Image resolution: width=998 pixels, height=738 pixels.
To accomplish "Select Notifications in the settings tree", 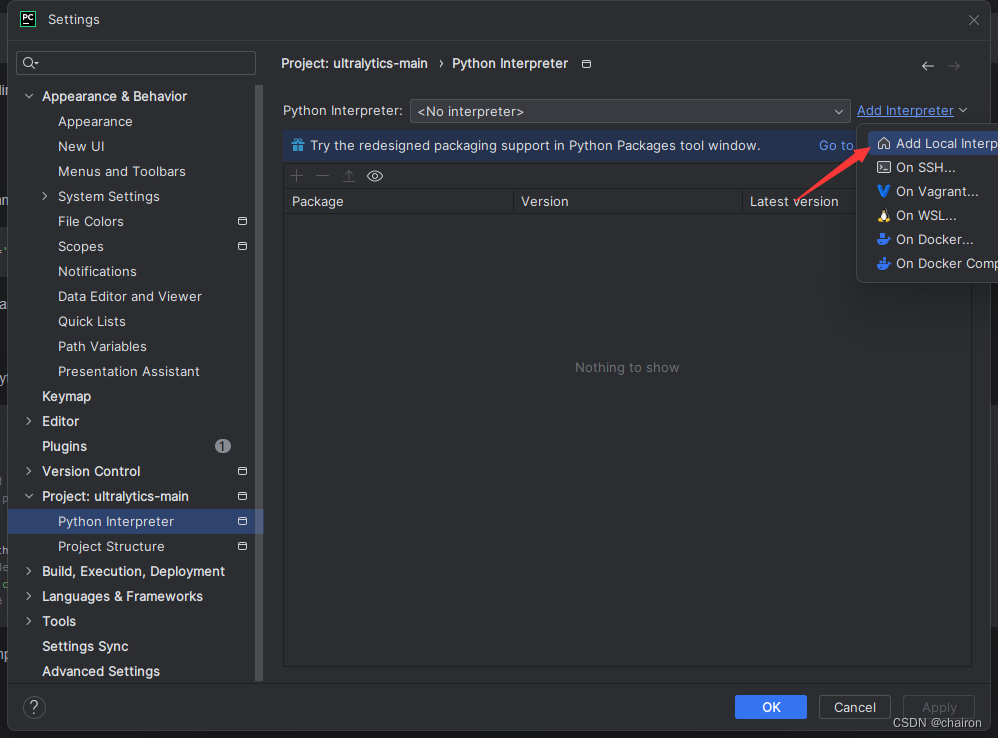I will click(x=97, y=271).
